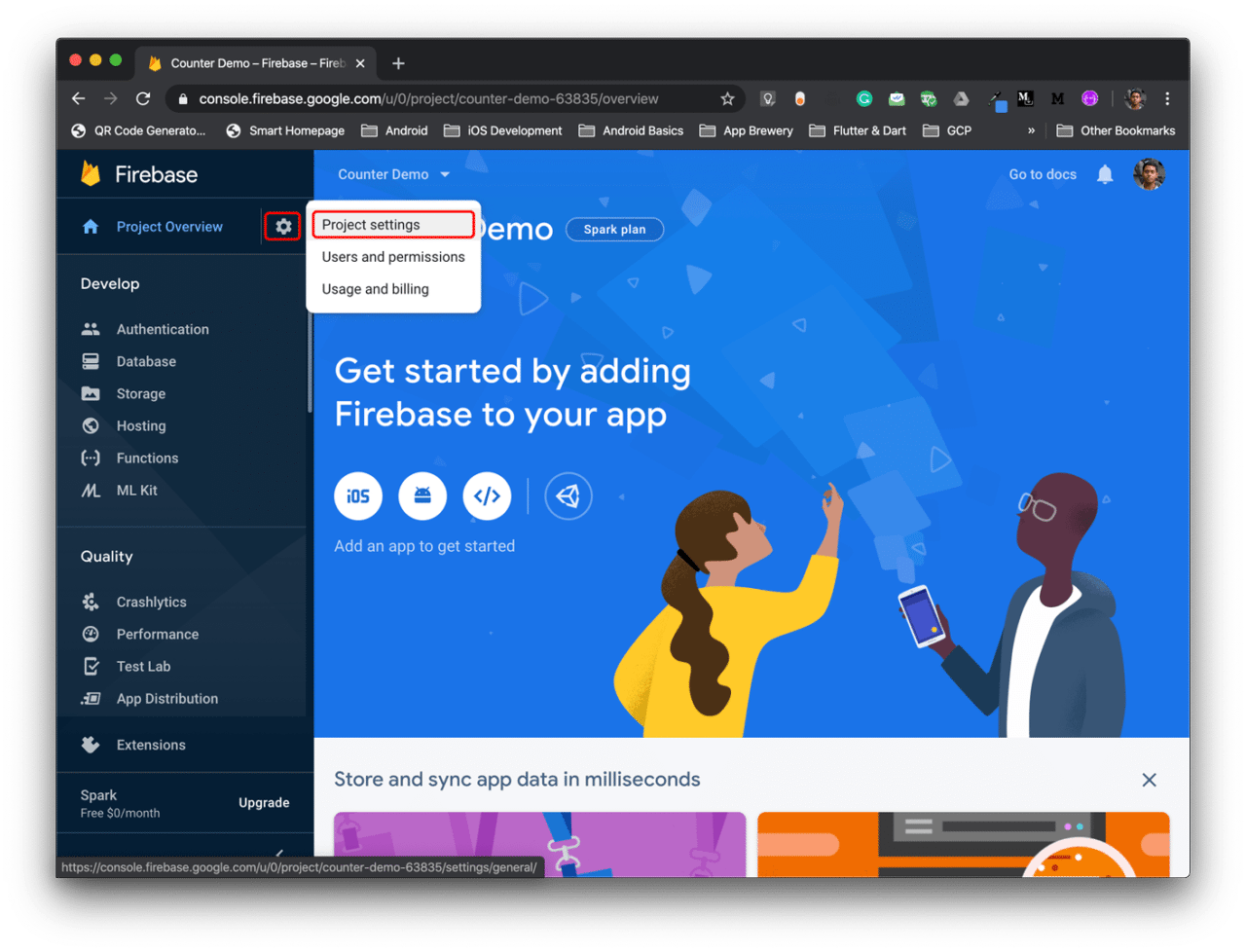Open the iOS Development bookmarks folder
1246x952 pixels.
click(x=503, y=130)
